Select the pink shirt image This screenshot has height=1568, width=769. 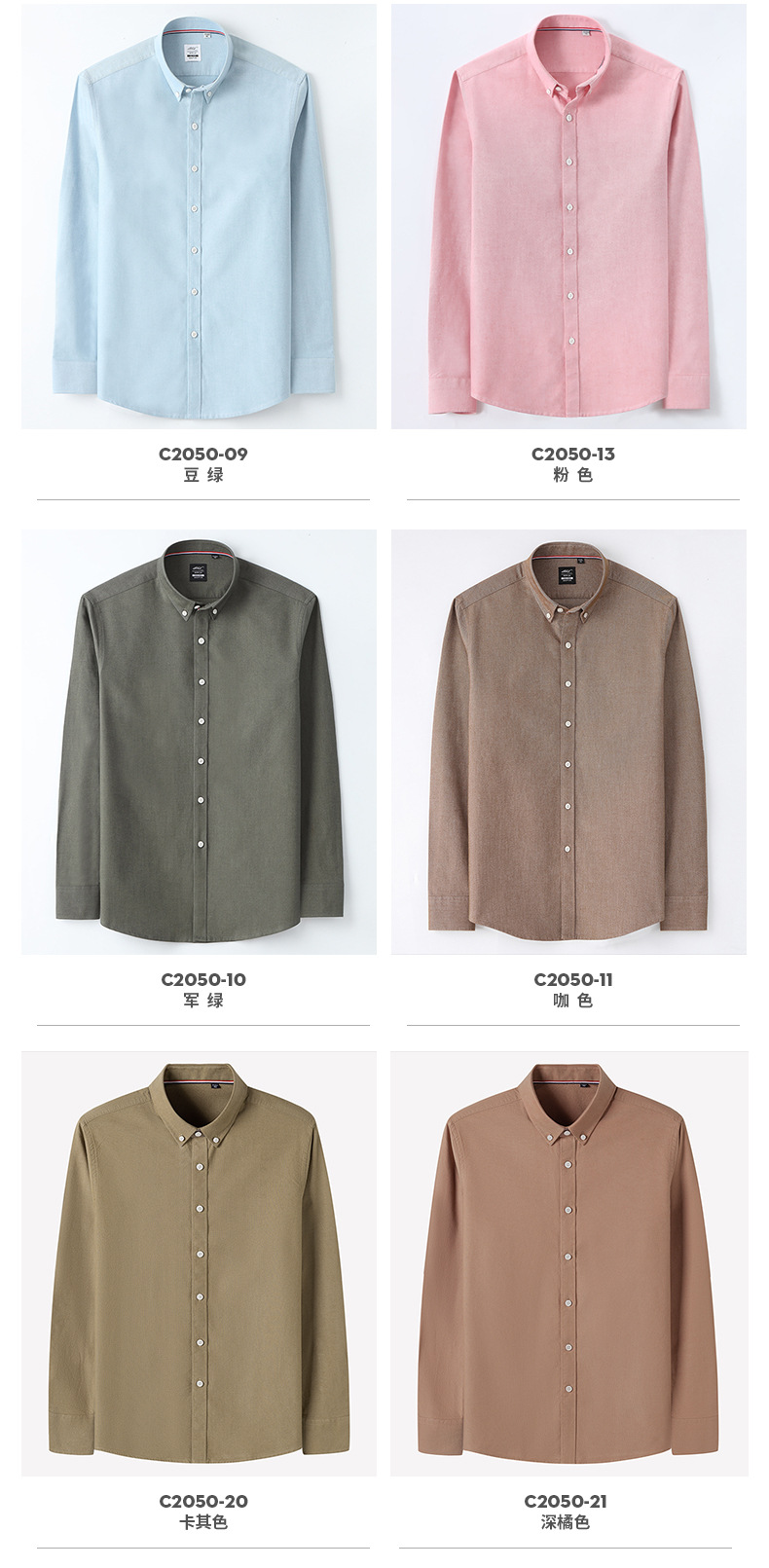pos(568,216)
